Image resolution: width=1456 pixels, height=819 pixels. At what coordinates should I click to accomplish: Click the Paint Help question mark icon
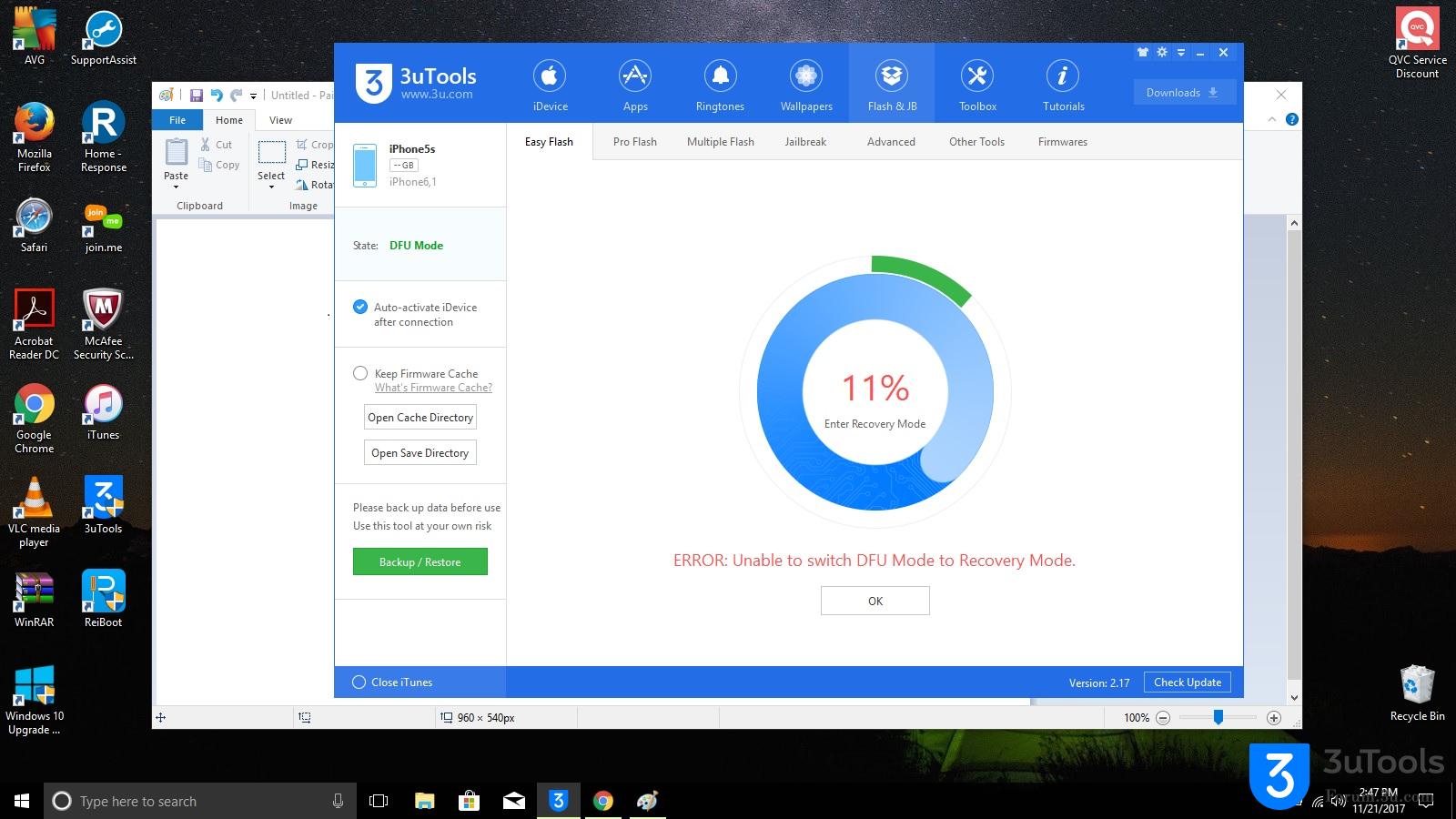(x=1291, y=119)
